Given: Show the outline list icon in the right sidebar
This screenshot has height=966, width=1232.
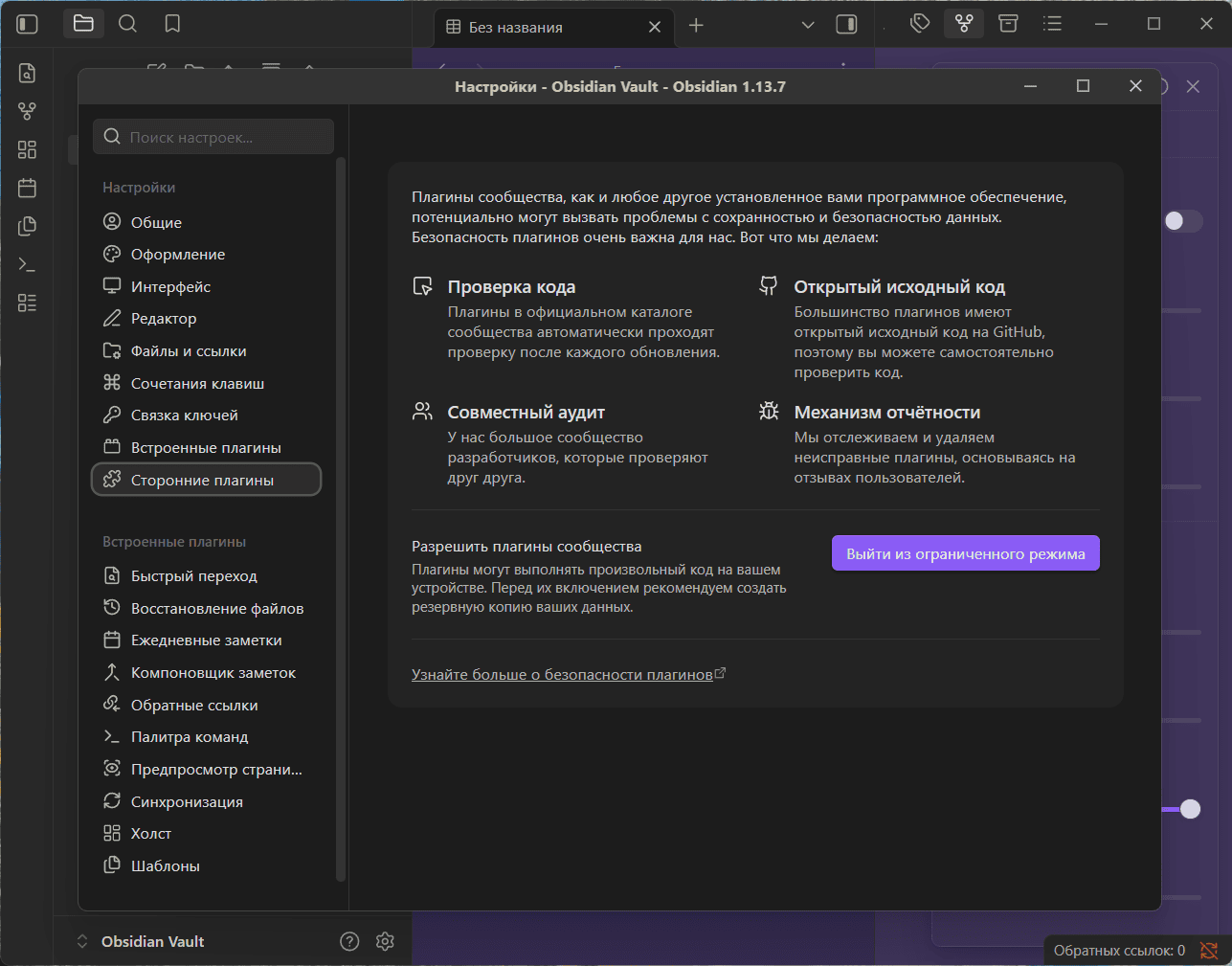Looking at the screenshot, I should 1052,24.
